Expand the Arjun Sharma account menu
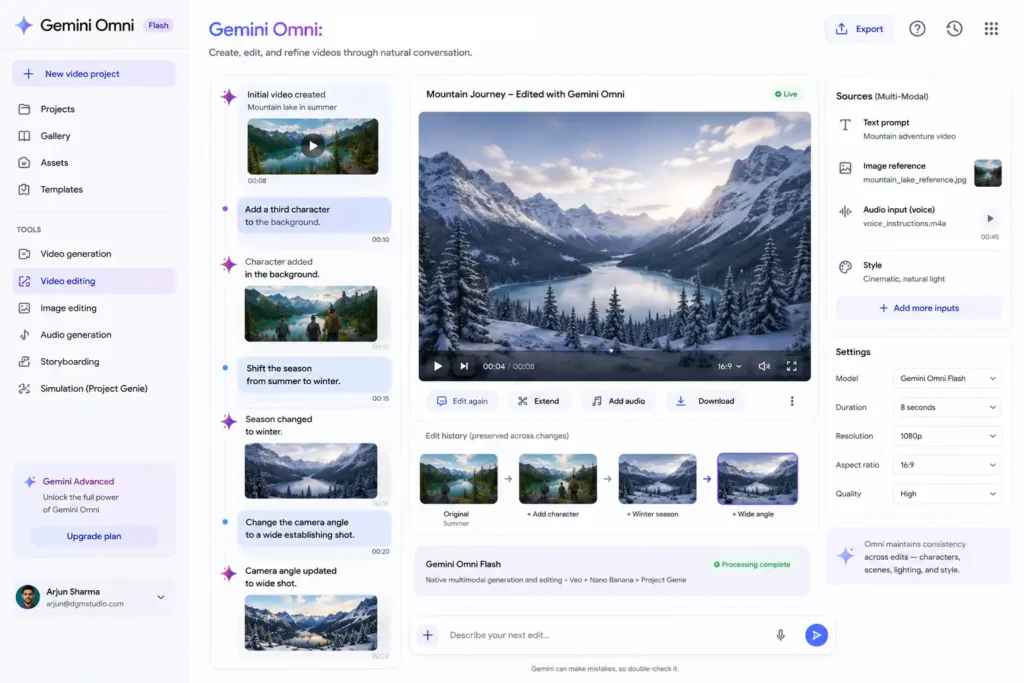 tap(161, 597)
